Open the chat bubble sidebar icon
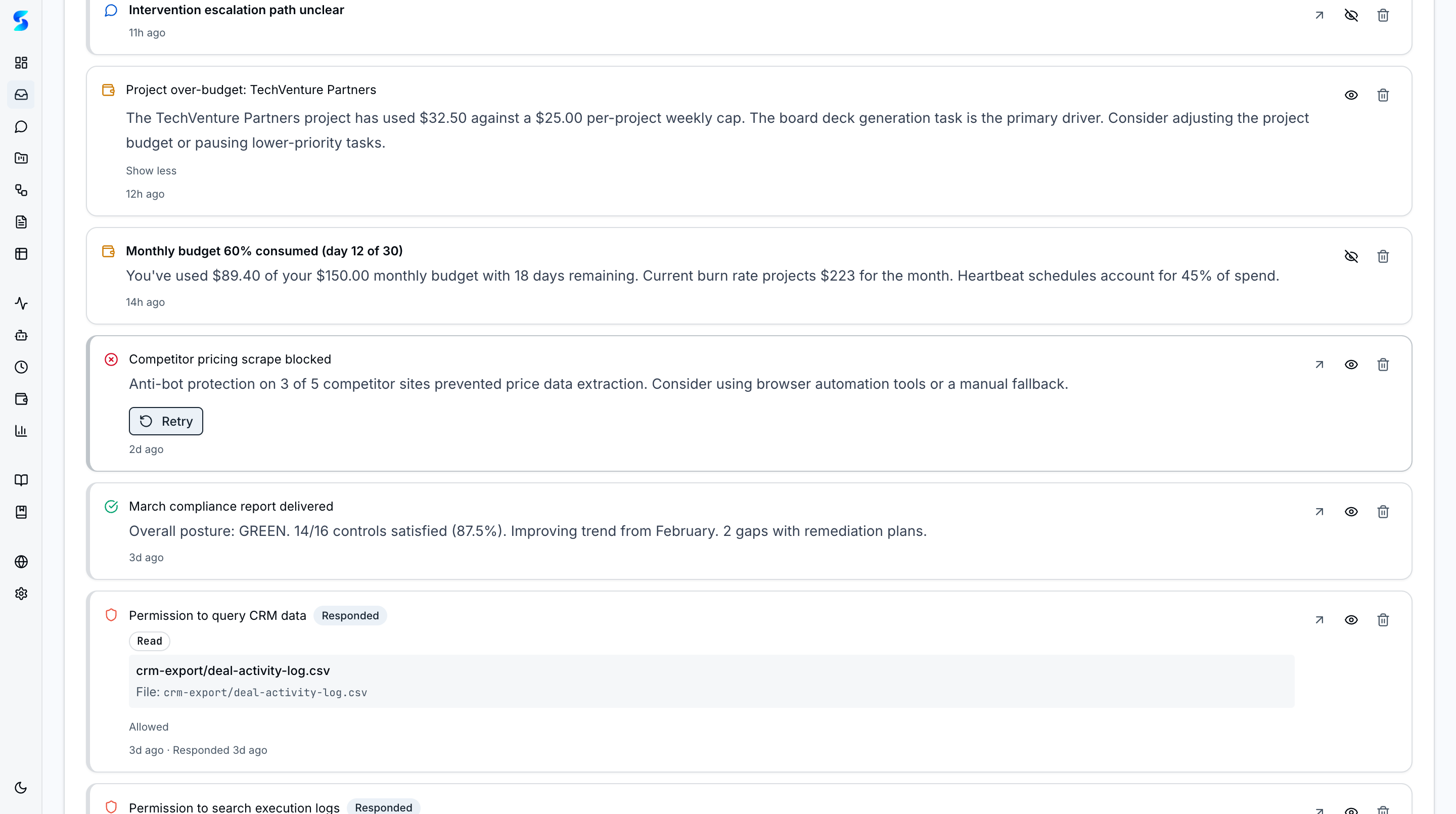The image size is (1456, 814). (x=21, y=126)
